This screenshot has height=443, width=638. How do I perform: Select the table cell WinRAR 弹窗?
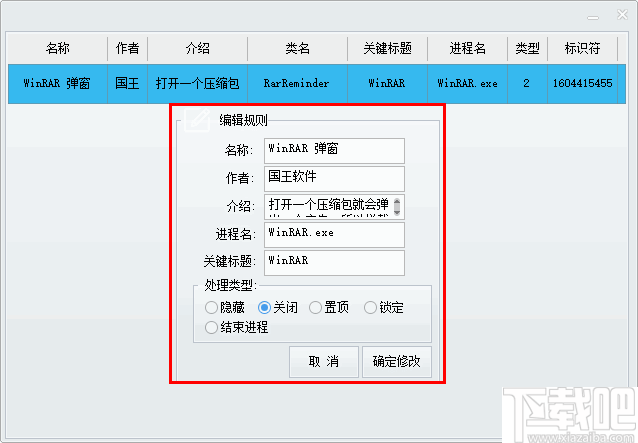tap(58, 84)
